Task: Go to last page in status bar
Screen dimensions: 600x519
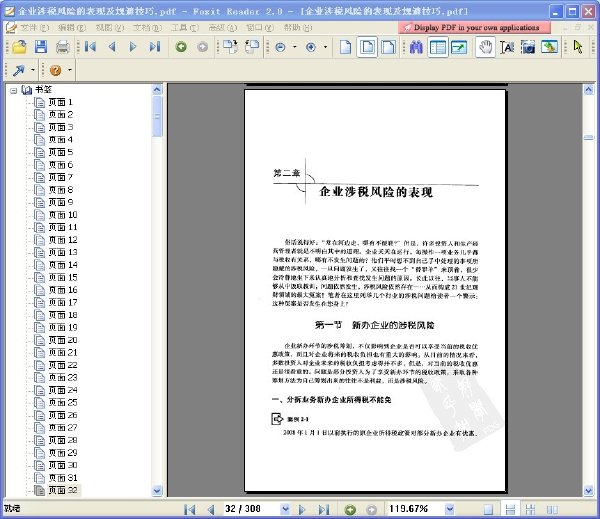Action: [324, 509]
